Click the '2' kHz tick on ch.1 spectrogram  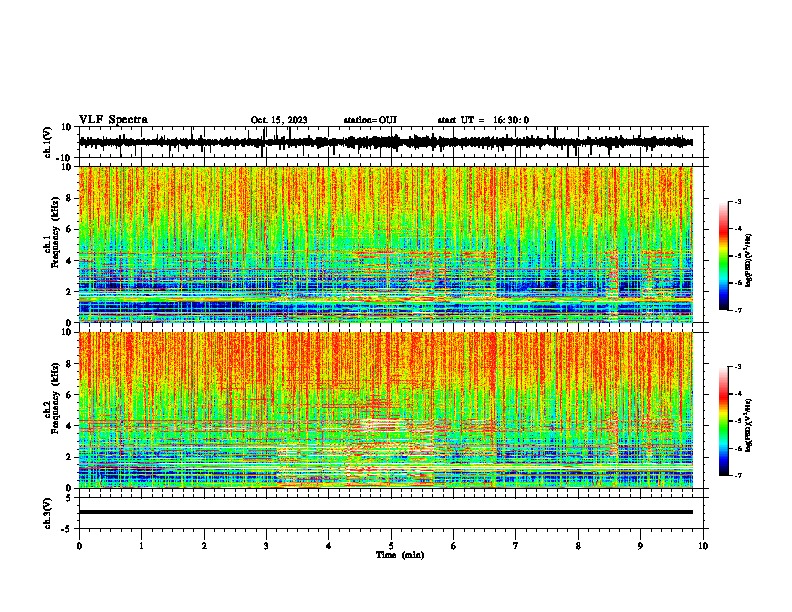click(69, 291)
